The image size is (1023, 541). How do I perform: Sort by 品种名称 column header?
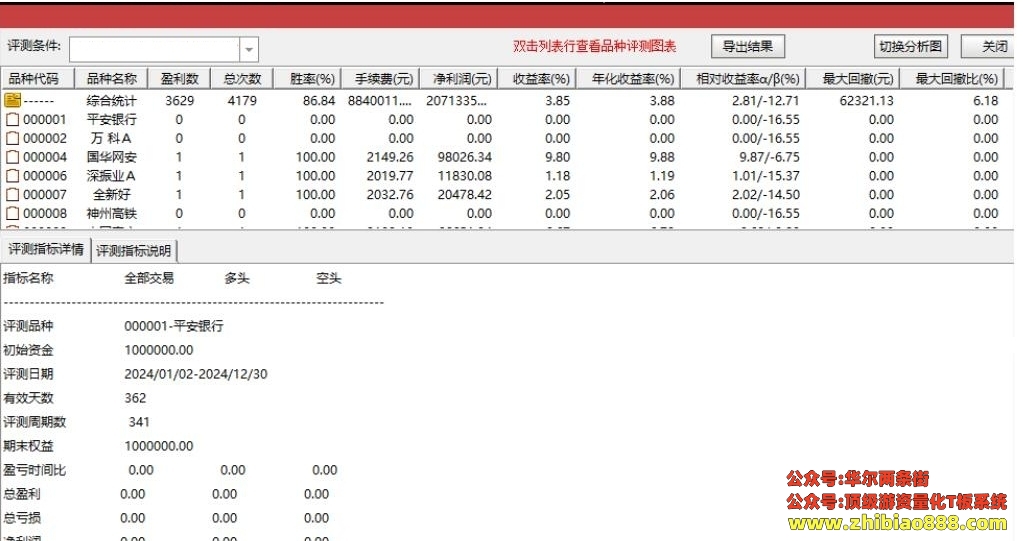[112, 78]
